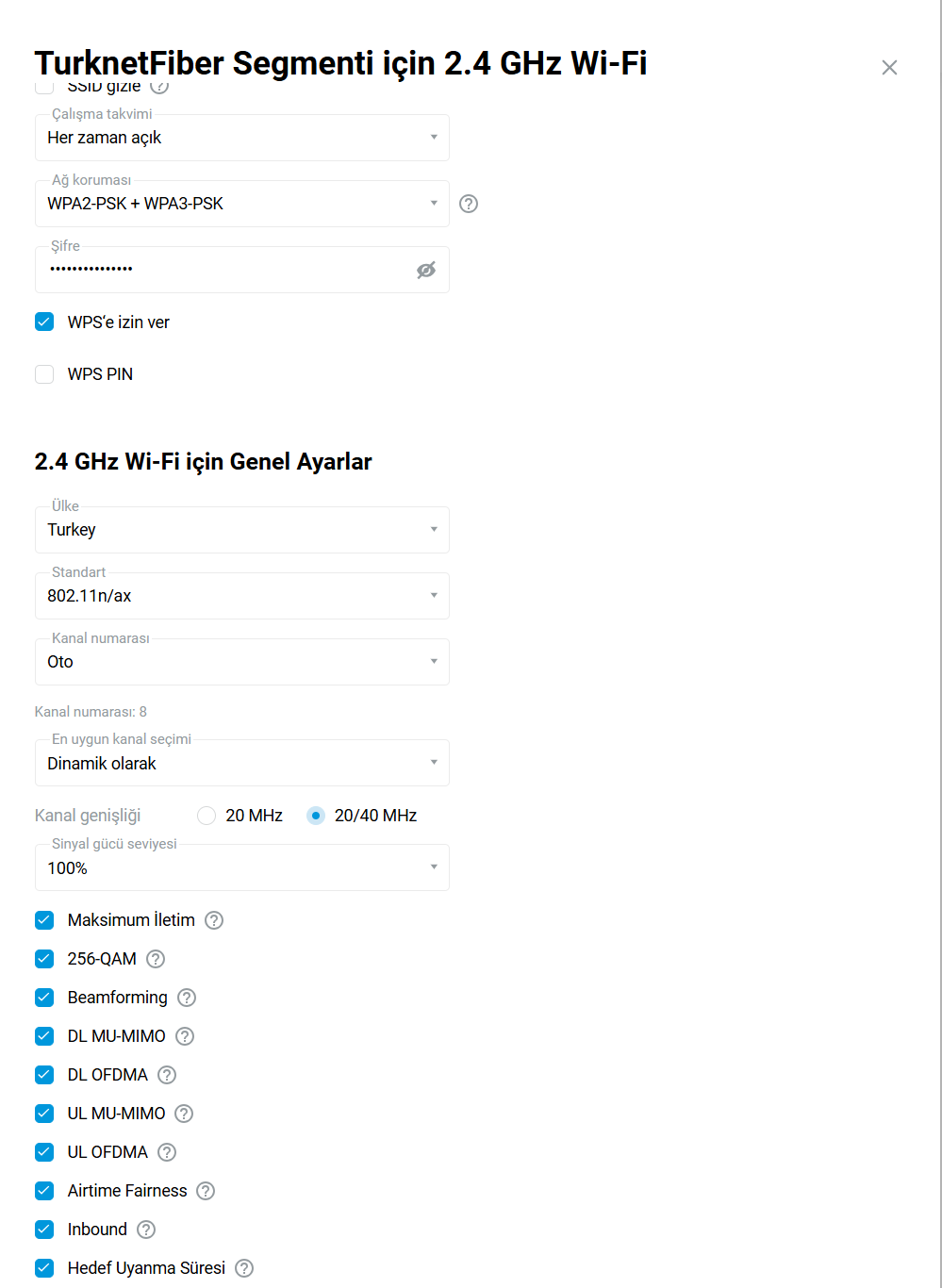
Task: Uncheck Maksimum İletim
Action: point(44,920)
